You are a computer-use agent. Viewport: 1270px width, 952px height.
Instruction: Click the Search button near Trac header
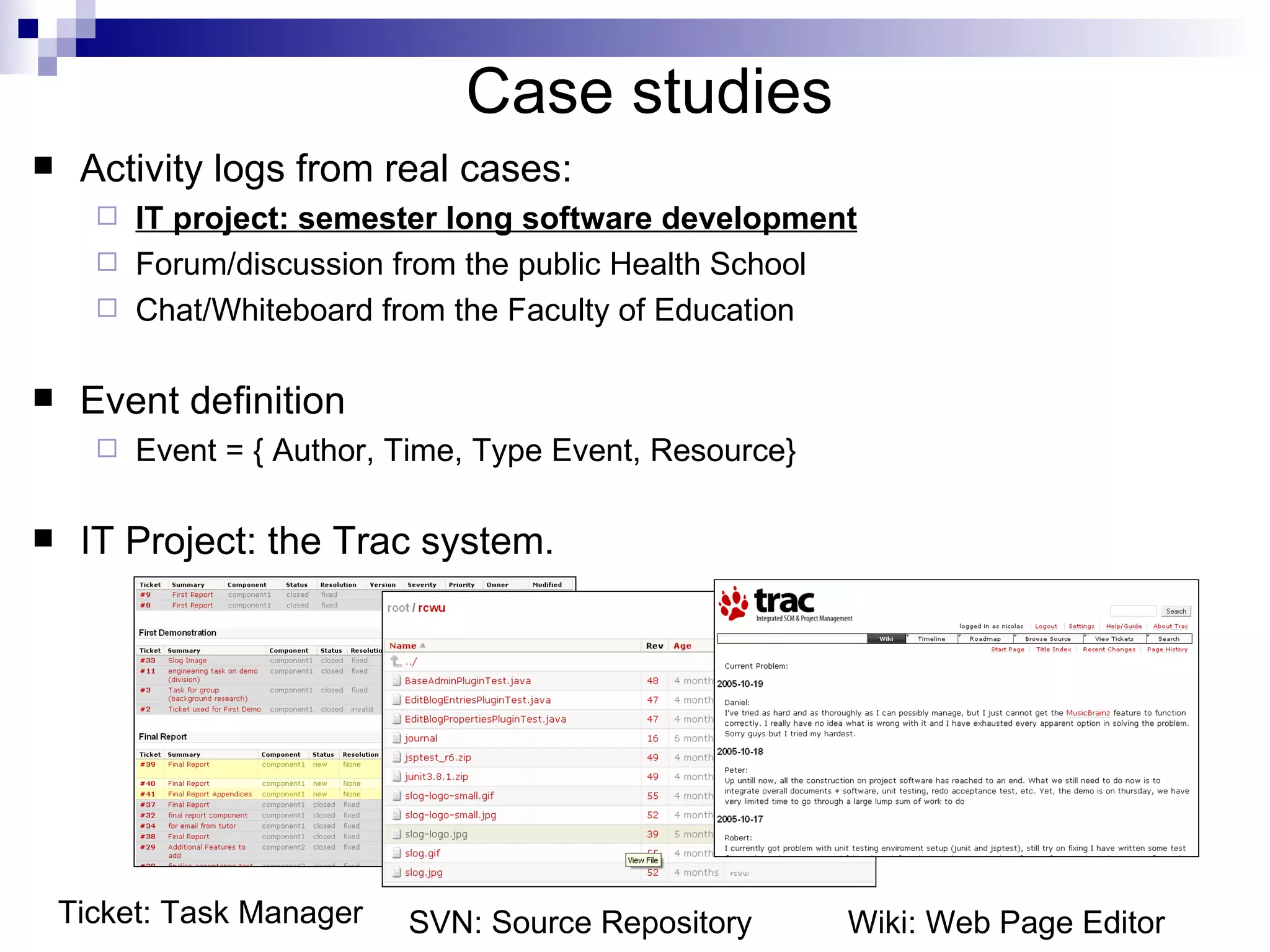click(x=1176, y=611)
